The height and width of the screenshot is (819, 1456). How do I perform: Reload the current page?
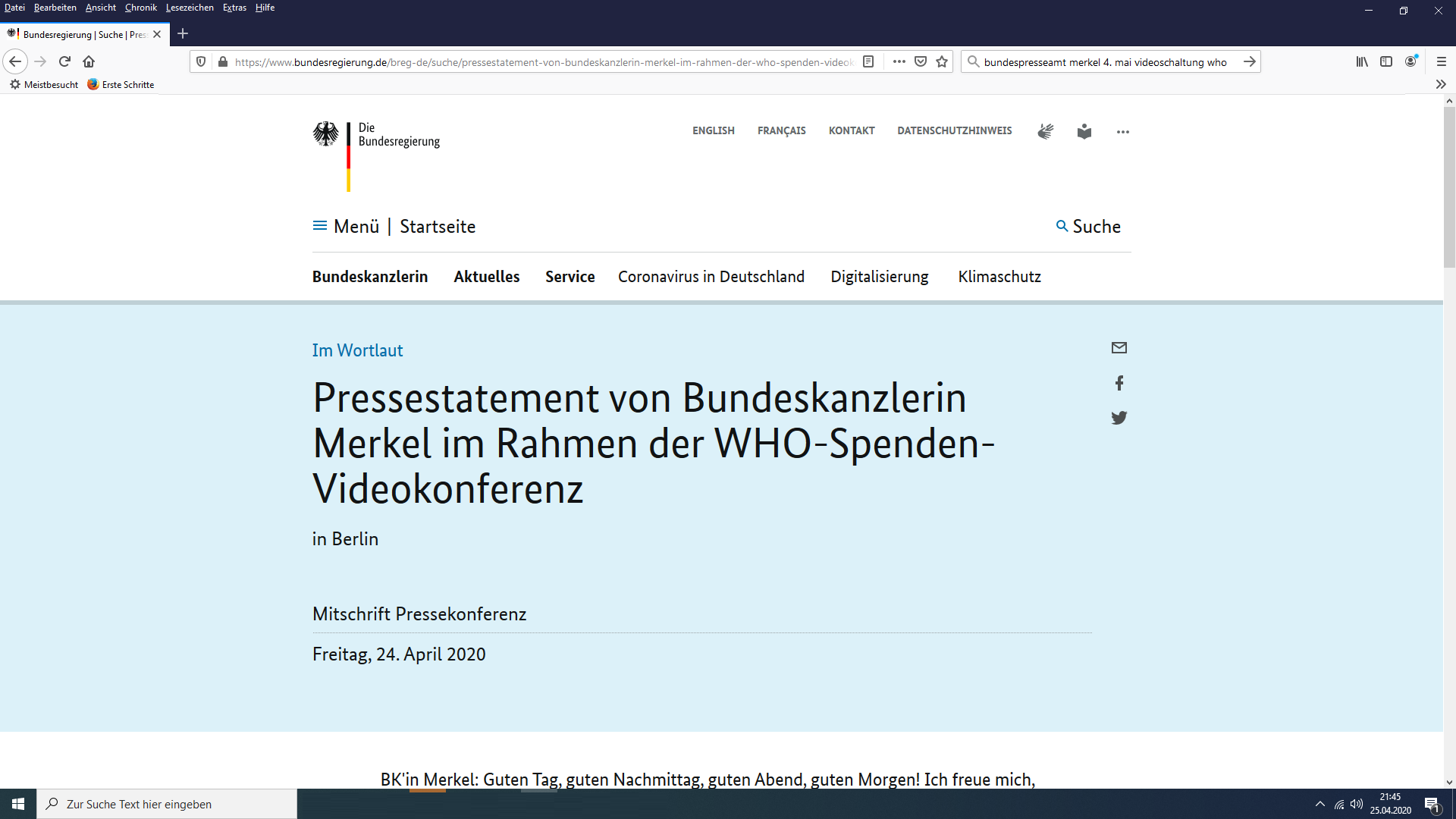click(x=64, y=62)
